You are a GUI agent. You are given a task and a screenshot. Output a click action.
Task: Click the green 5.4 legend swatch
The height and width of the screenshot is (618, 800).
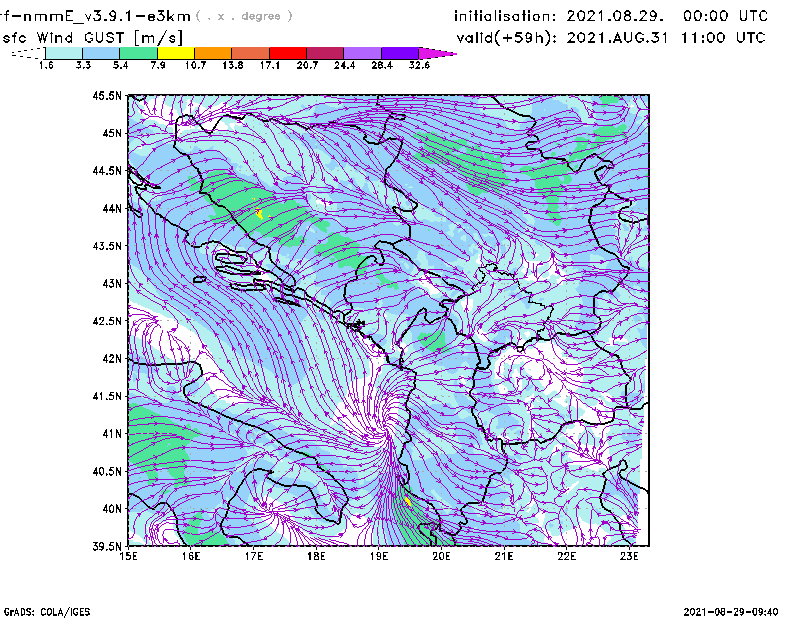pyautogui.click(x=139, y=53)
